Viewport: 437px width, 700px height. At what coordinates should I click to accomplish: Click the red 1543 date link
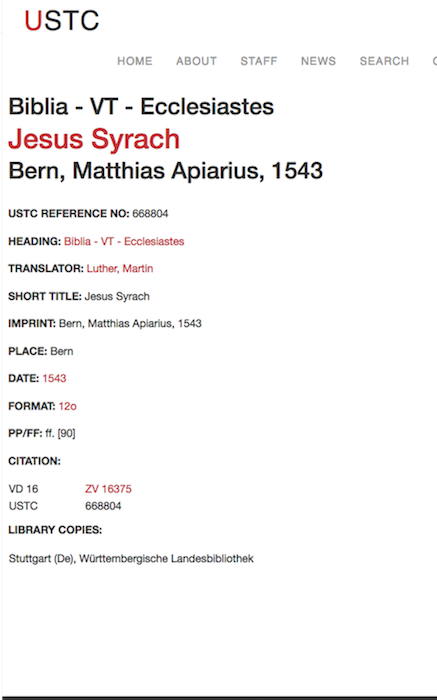click(54, 379)
